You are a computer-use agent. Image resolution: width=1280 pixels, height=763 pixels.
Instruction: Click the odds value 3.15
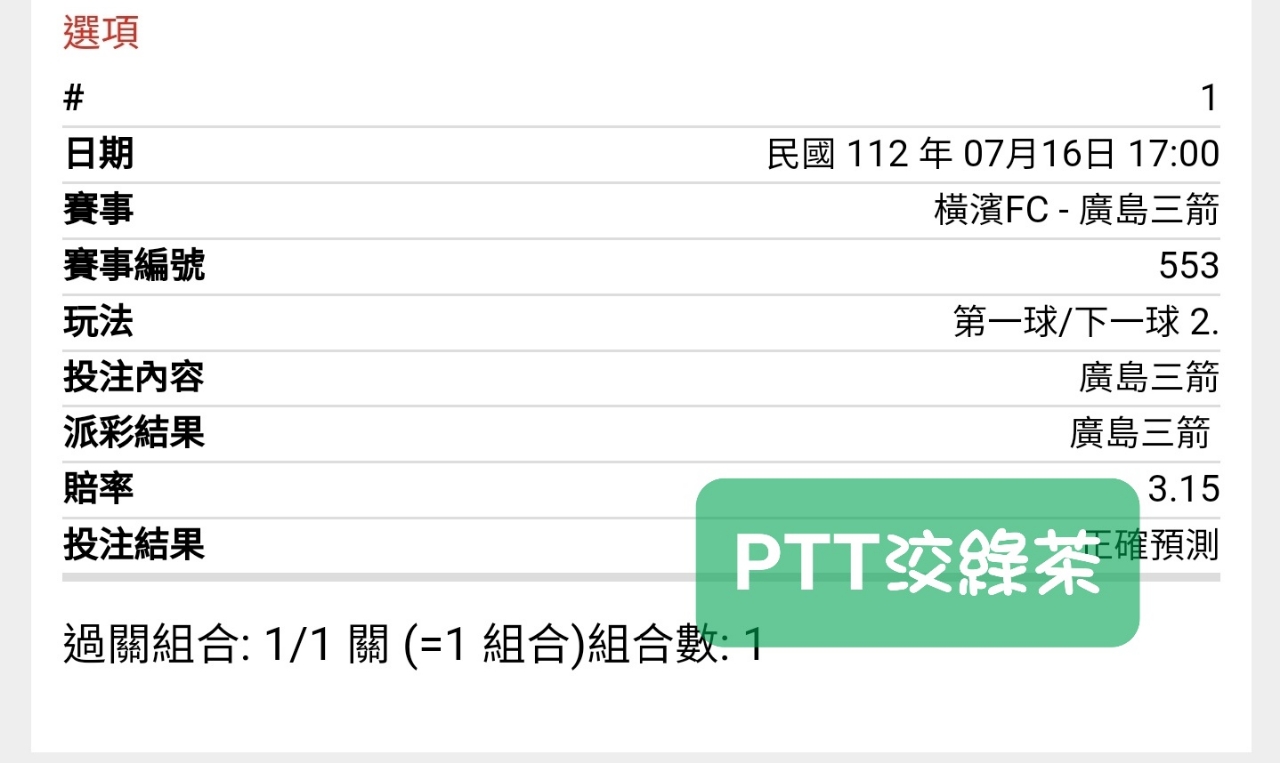pyautogui.click(x=1184, y=489)
